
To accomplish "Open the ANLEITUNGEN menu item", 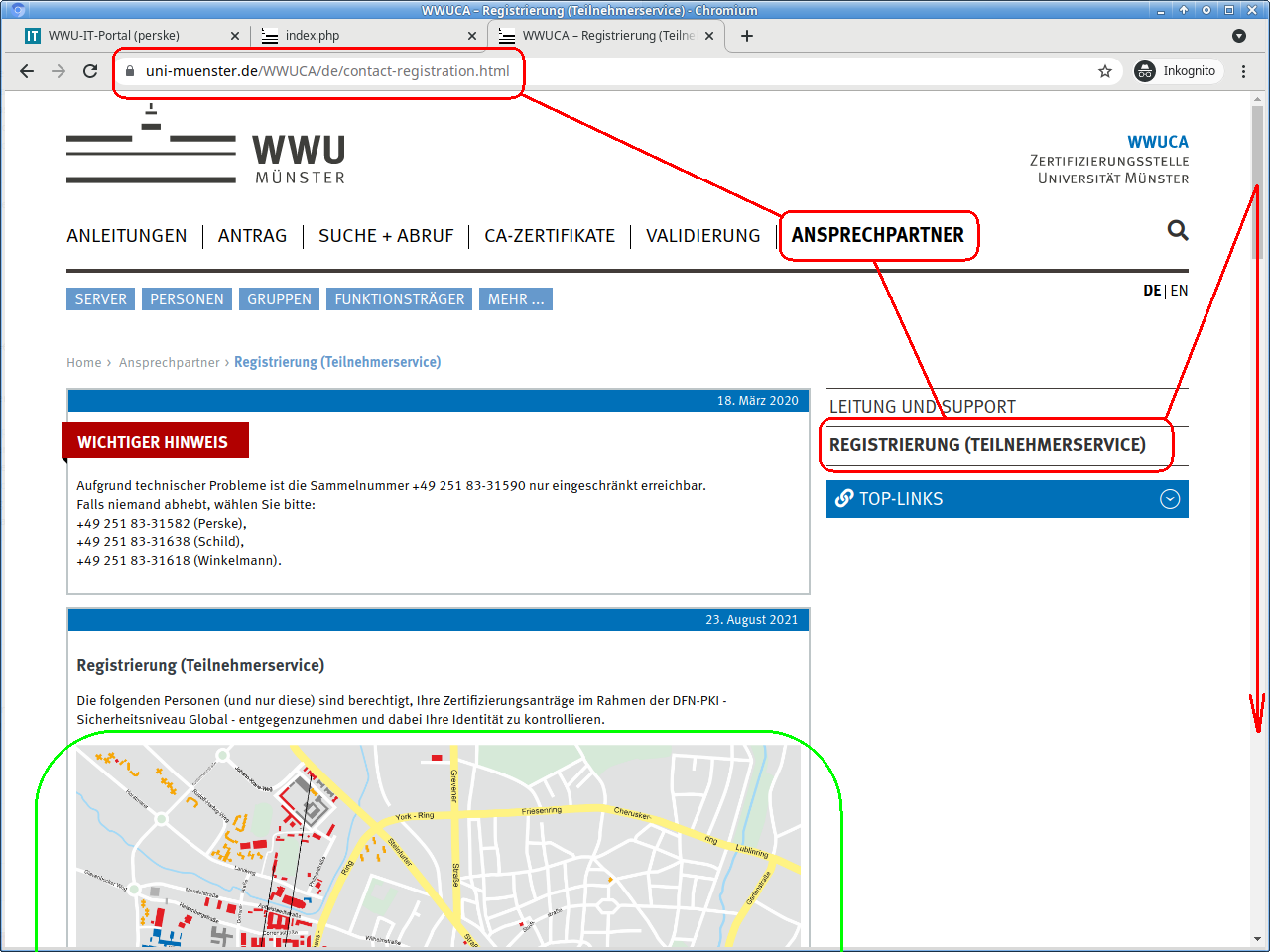I will (127, 236).
